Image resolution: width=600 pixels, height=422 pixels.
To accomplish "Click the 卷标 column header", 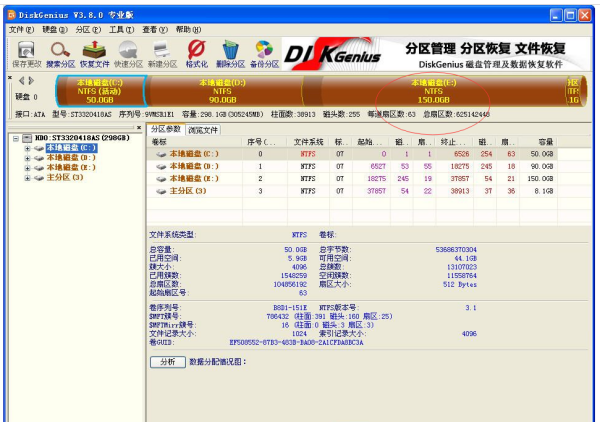I will pyautogui.click(x=194, y=142).
